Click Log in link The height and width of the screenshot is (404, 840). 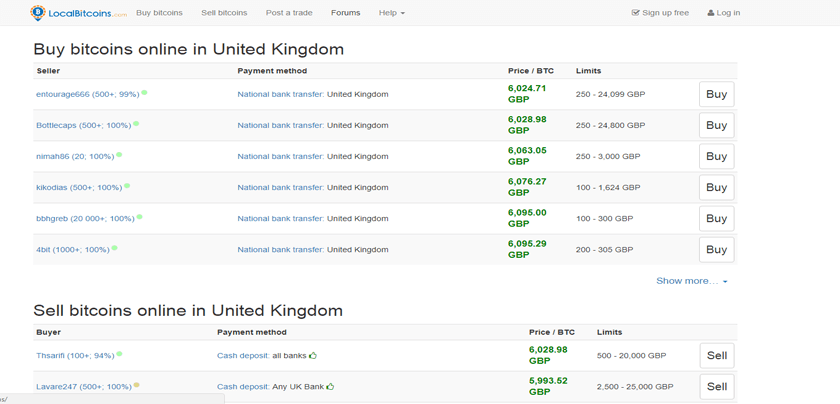coord(724,13)
